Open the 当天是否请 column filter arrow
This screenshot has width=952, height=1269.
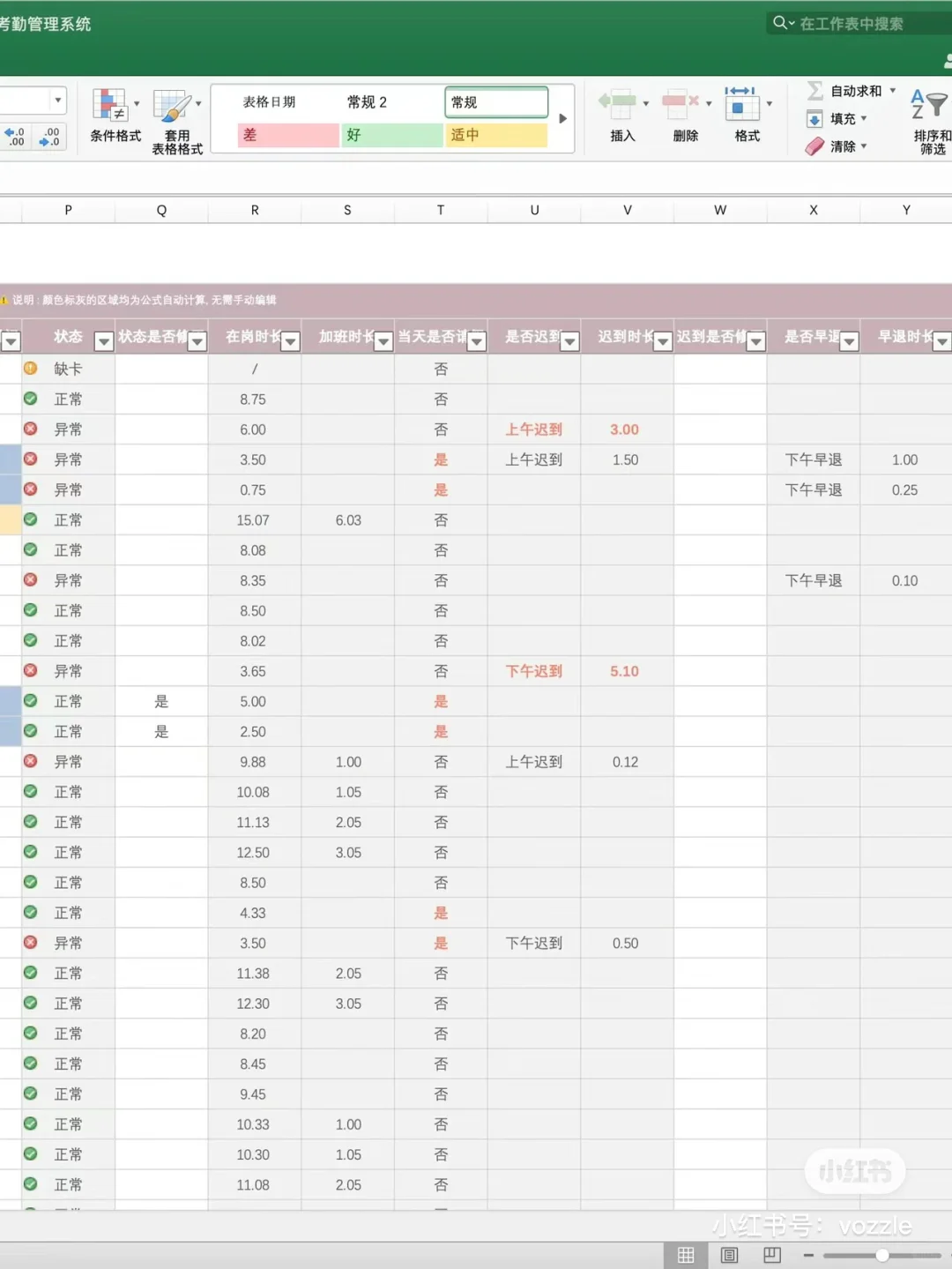476,341
